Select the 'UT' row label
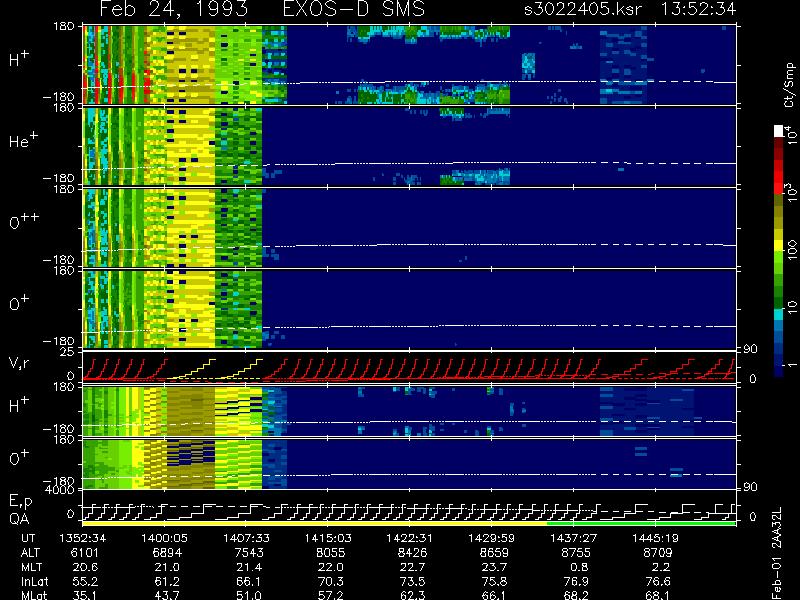The width and height of the screenshot is (800, 600). tap(28, 538)
